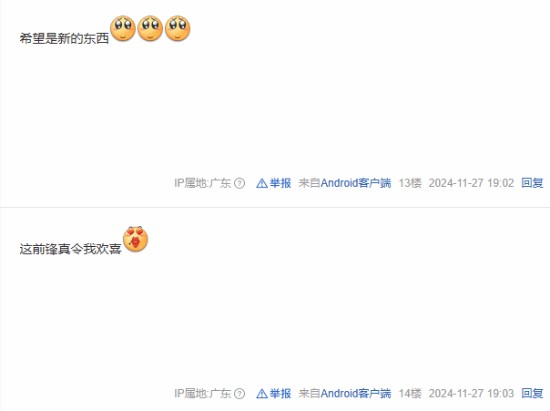Click the middle teary-eyed emoji in the 13楼 post

tap(150, 28)
